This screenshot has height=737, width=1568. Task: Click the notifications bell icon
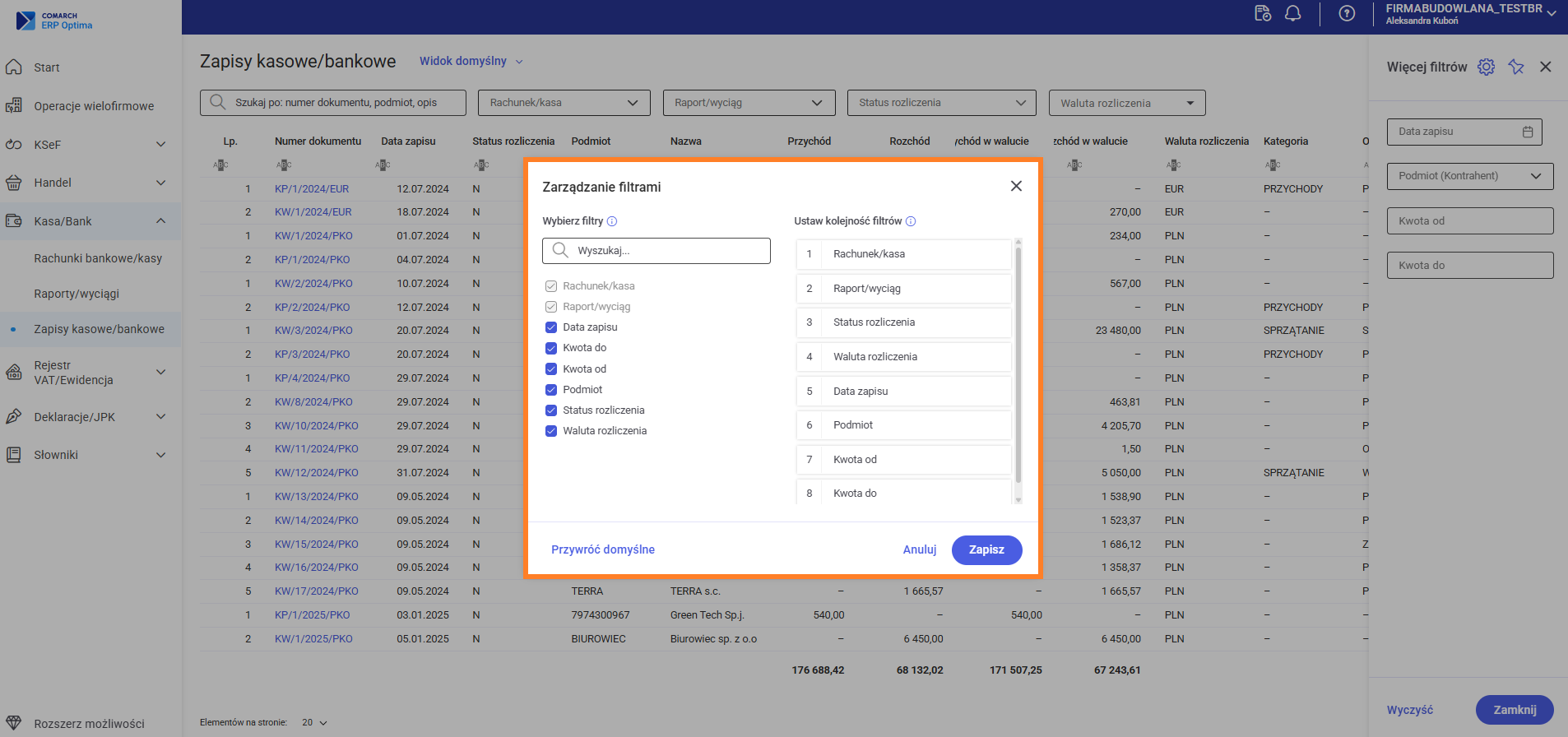[1293, 13]
